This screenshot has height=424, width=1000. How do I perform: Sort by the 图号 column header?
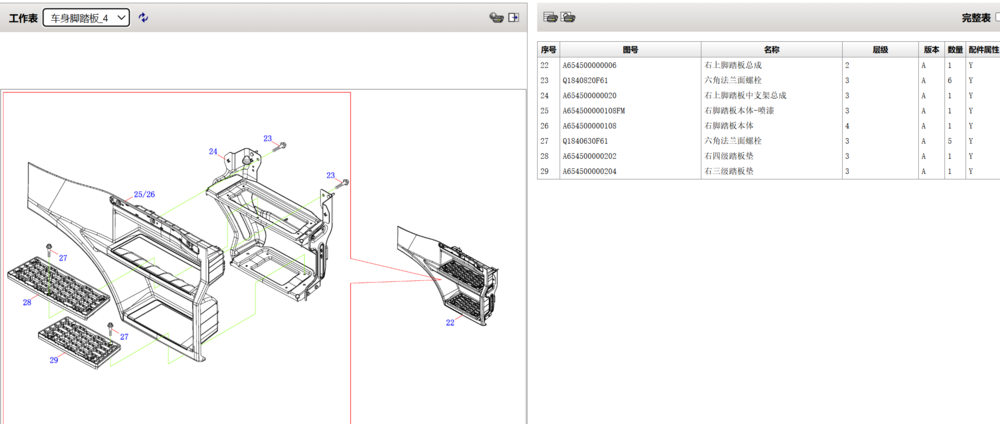631,50
